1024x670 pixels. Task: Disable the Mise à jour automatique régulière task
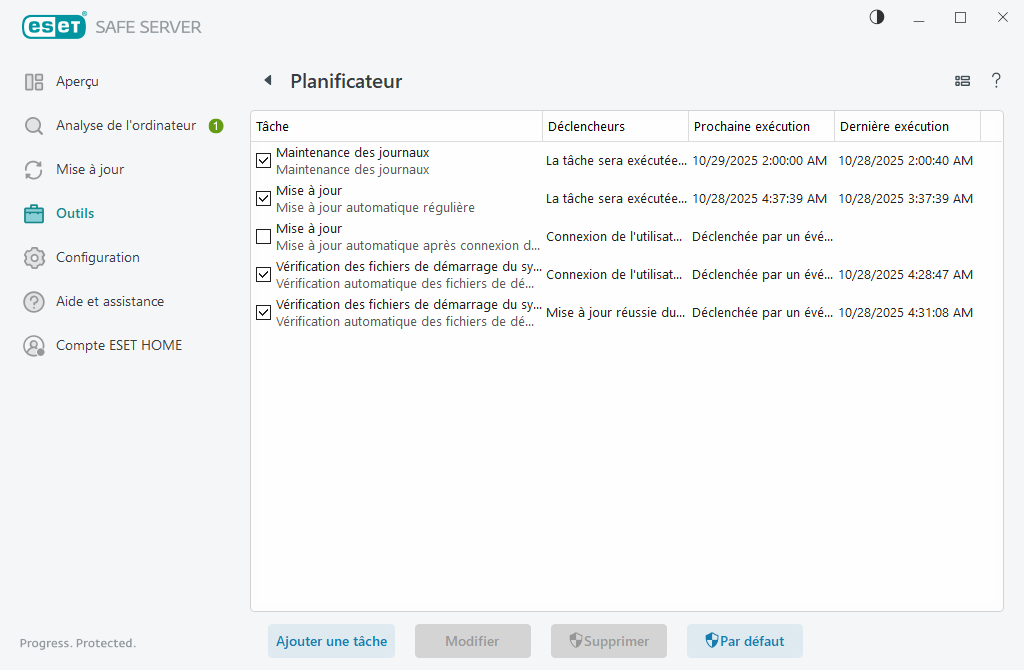263,198
